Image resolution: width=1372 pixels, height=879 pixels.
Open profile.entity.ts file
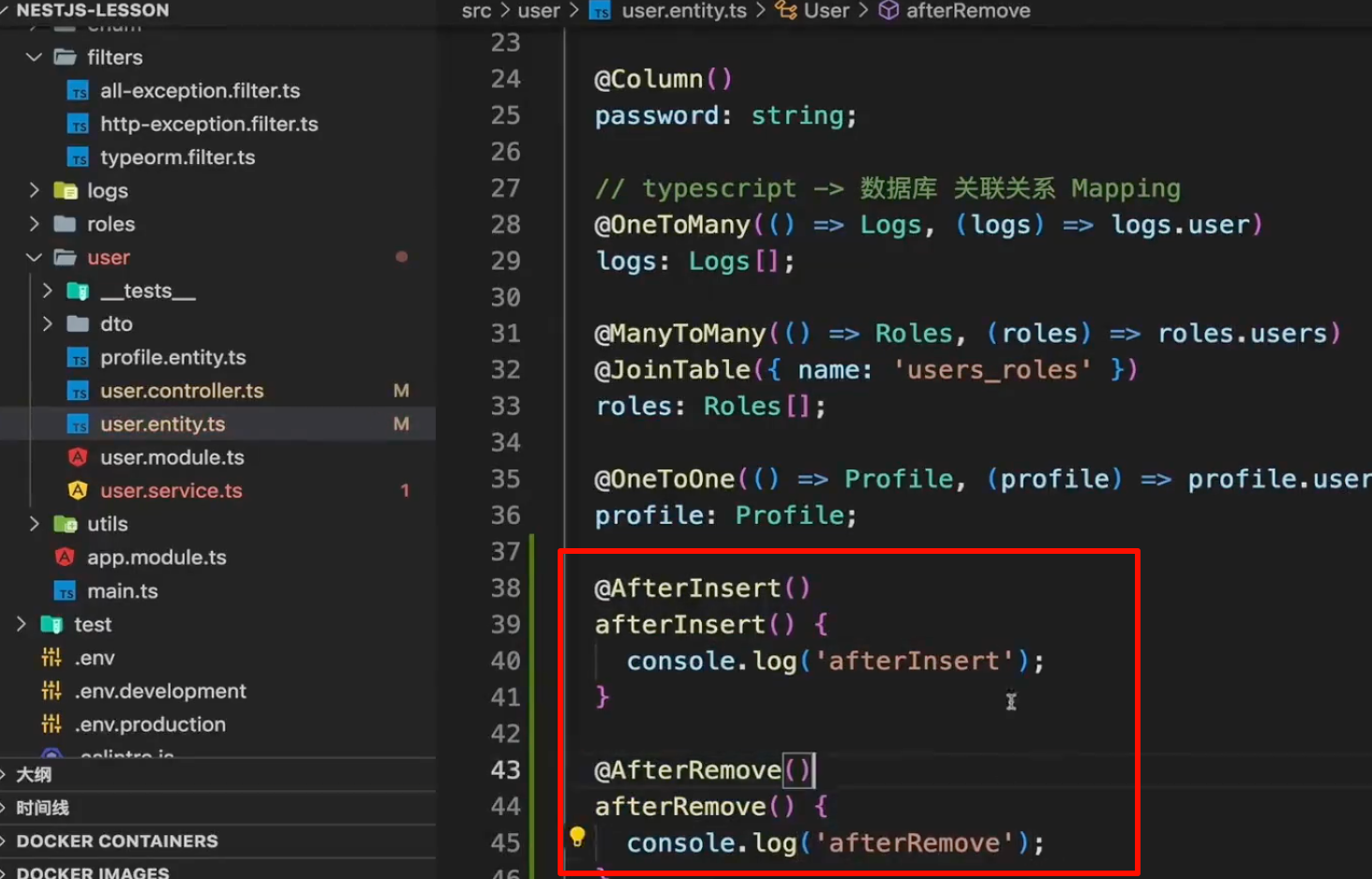[x=173, y=357]
